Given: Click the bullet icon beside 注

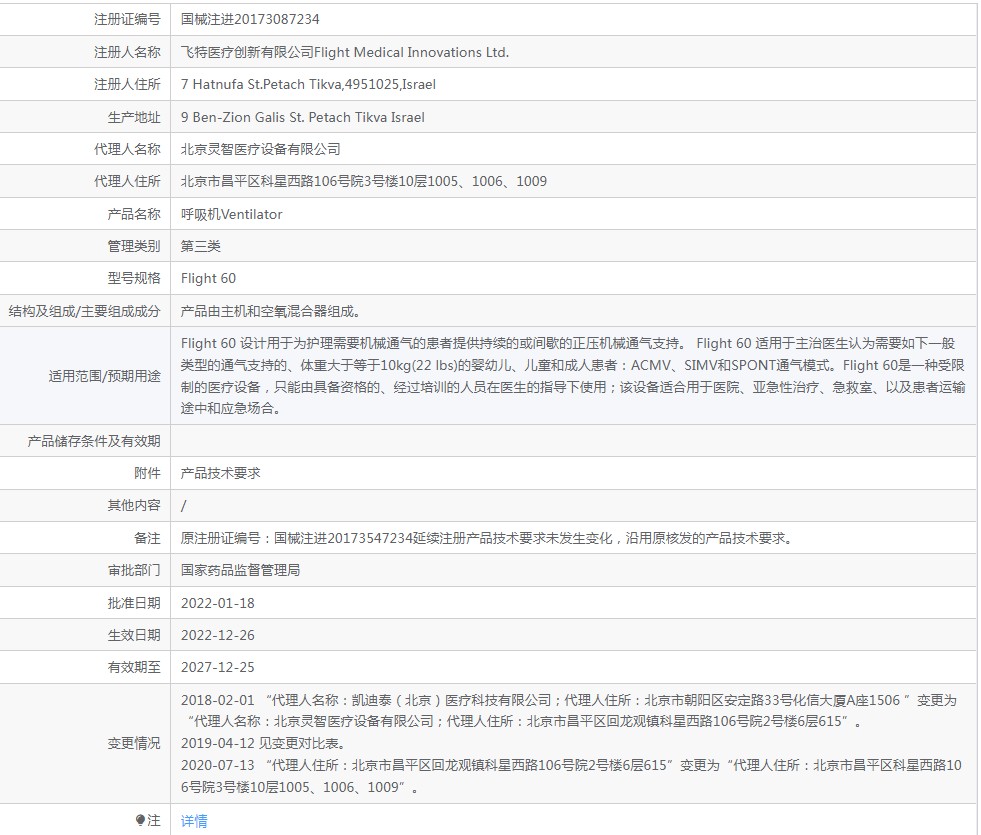Looking at the screenshot, I should tap(140, 820).
